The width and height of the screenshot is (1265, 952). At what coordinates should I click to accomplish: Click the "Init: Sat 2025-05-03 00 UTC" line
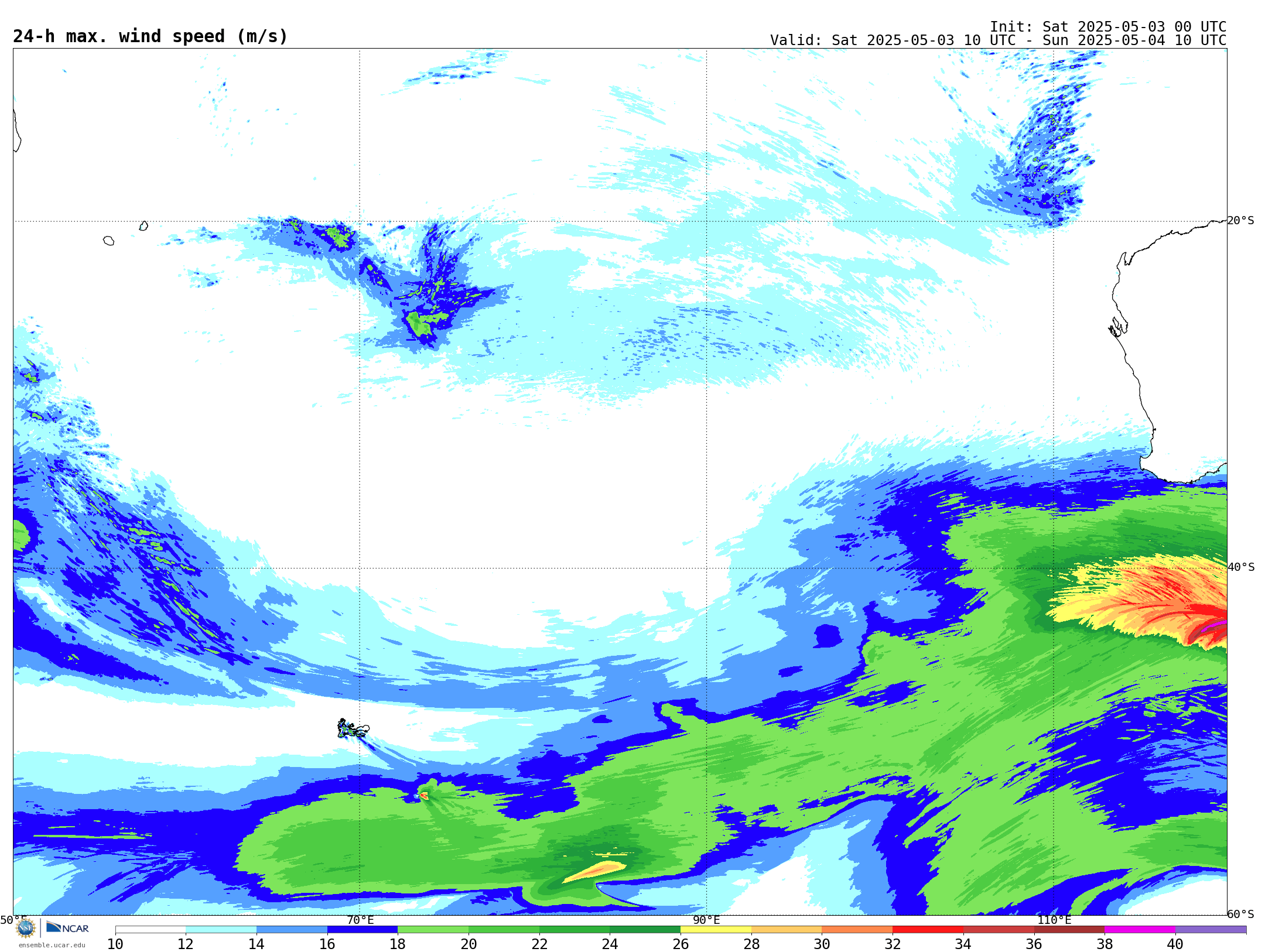tap(1108, 27)
